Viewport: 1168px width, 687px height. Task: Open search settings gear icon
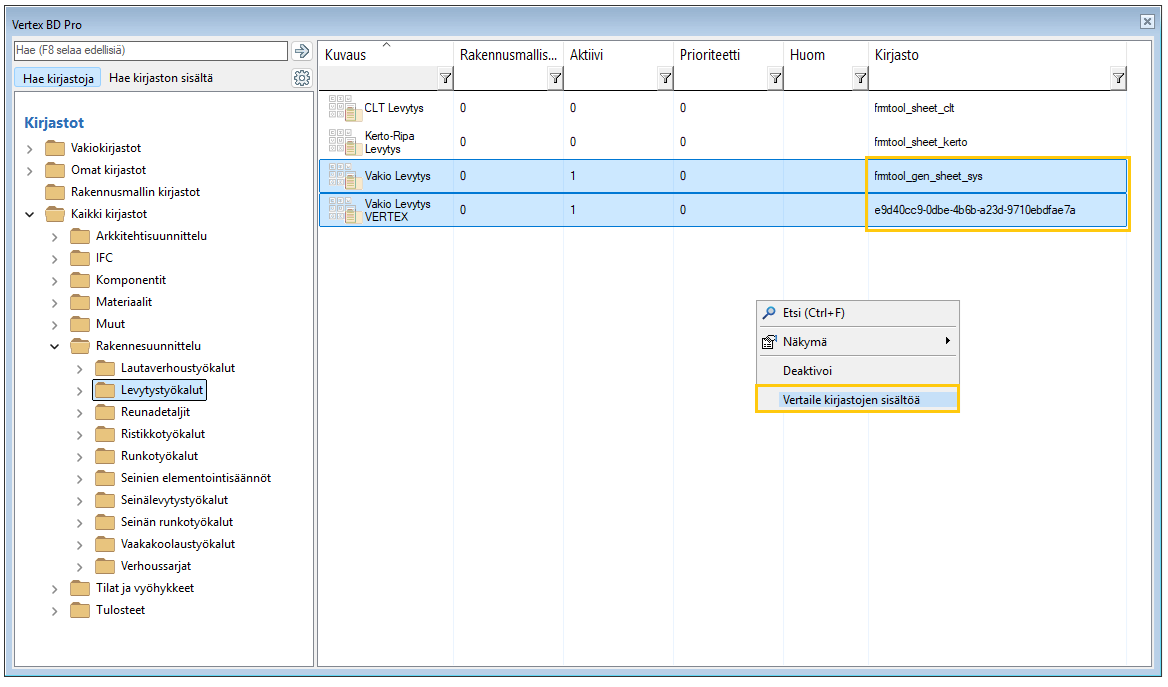click(302, 77)
